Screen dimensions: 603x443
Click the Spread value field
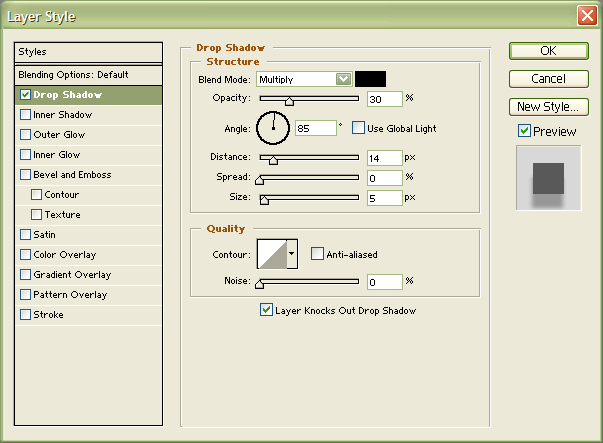[385, 178]
